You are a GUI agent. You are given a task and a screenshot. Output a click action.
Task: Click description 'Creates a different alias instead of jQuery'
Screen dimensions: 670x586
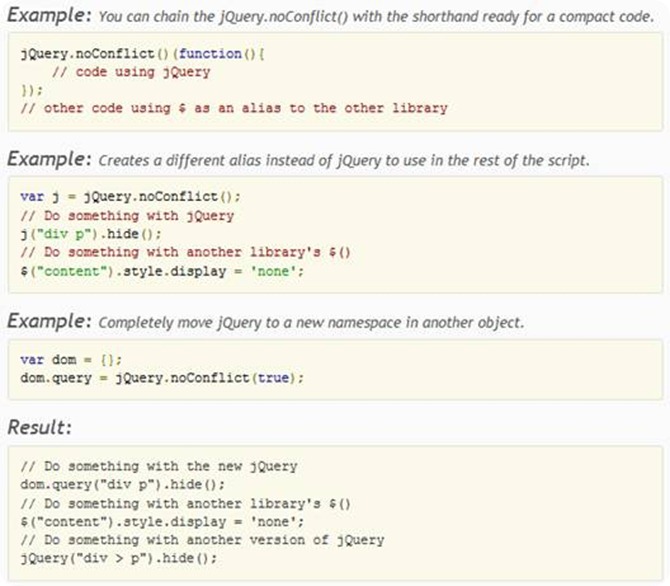[344, 161]
